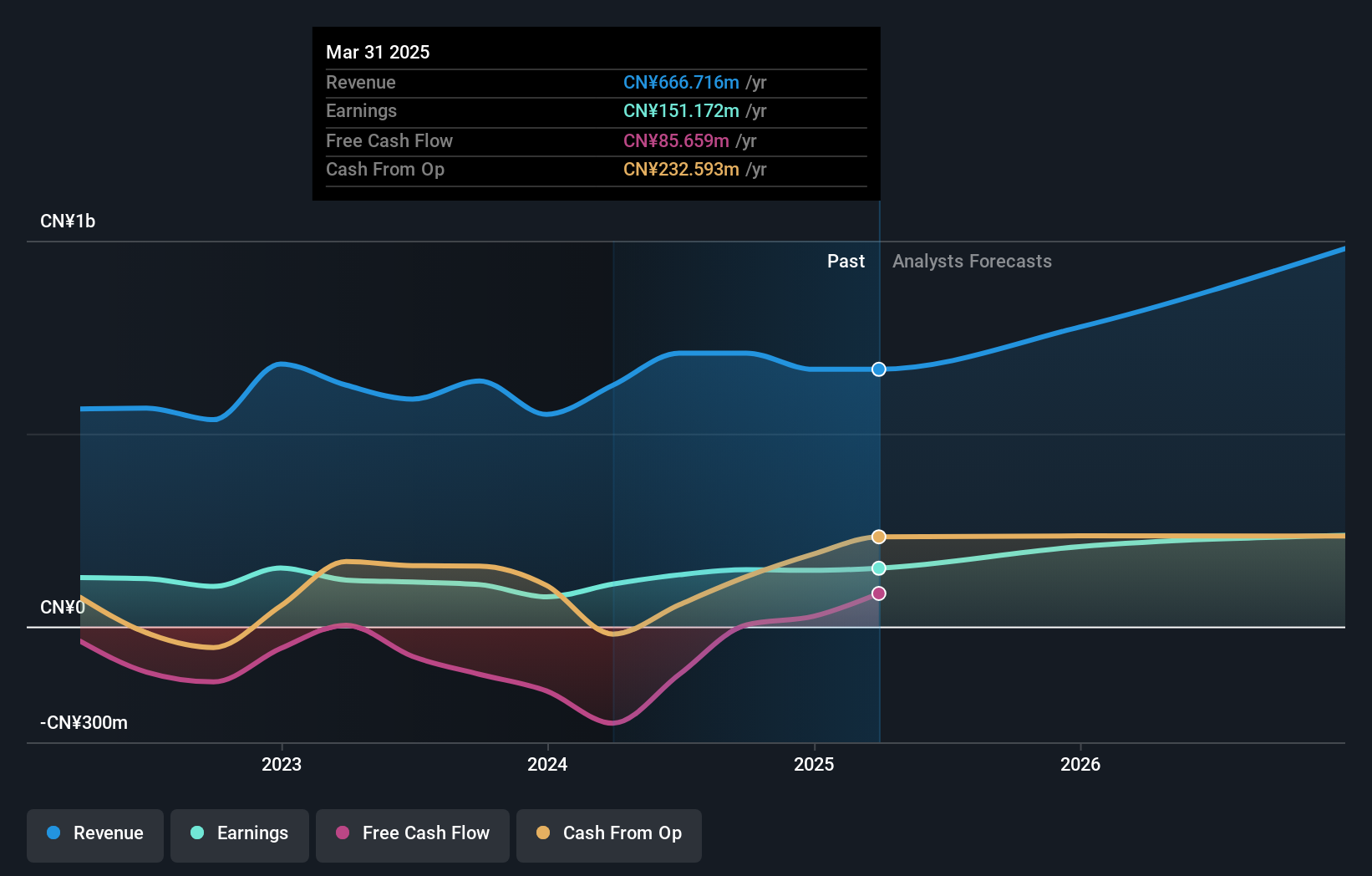Click the 2024 x-axis label
Image resolution: width=1372 pixels, height=876 pixels.
547,764
